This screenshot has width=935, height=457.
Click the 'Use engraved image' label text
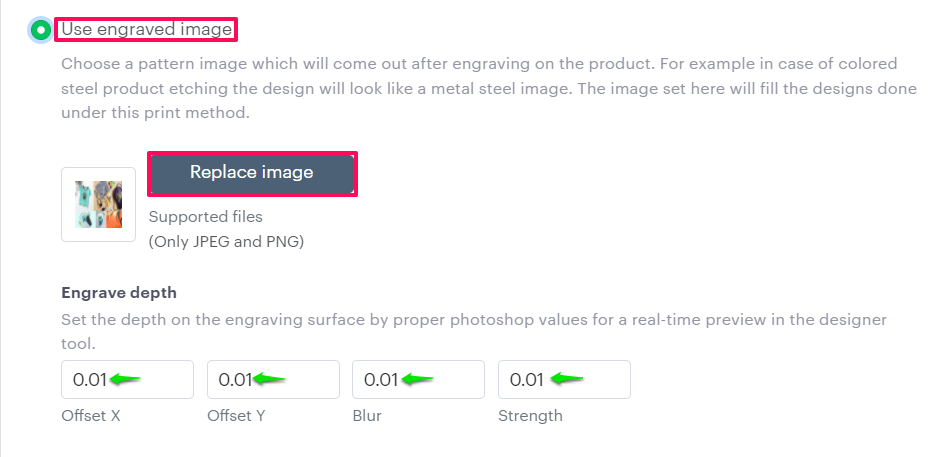[x=146, y=29]
